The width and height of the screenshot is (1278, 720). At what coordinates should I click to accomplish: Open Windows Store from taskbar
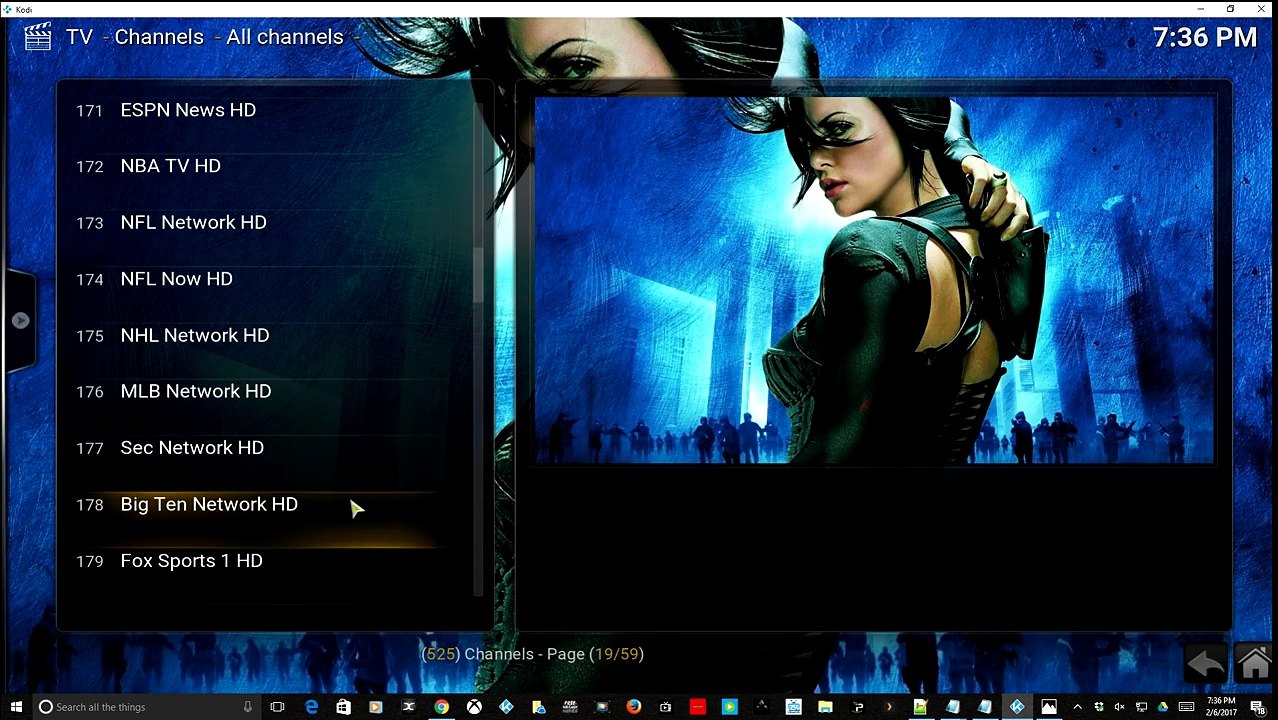click(343, 707)
